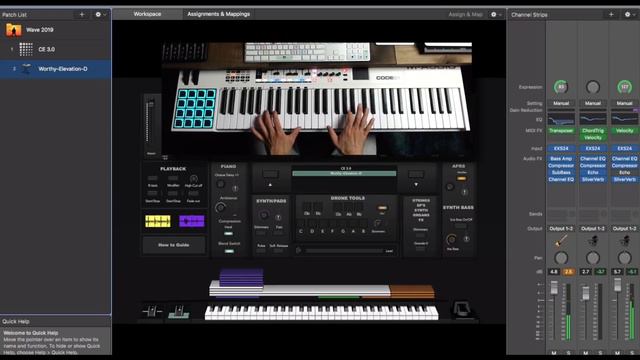Click the foot pedal icon by the keyboard
Image resolution: width=640 pixels, height=360 pixels.
pyautogui.click(x=462, y=309)
